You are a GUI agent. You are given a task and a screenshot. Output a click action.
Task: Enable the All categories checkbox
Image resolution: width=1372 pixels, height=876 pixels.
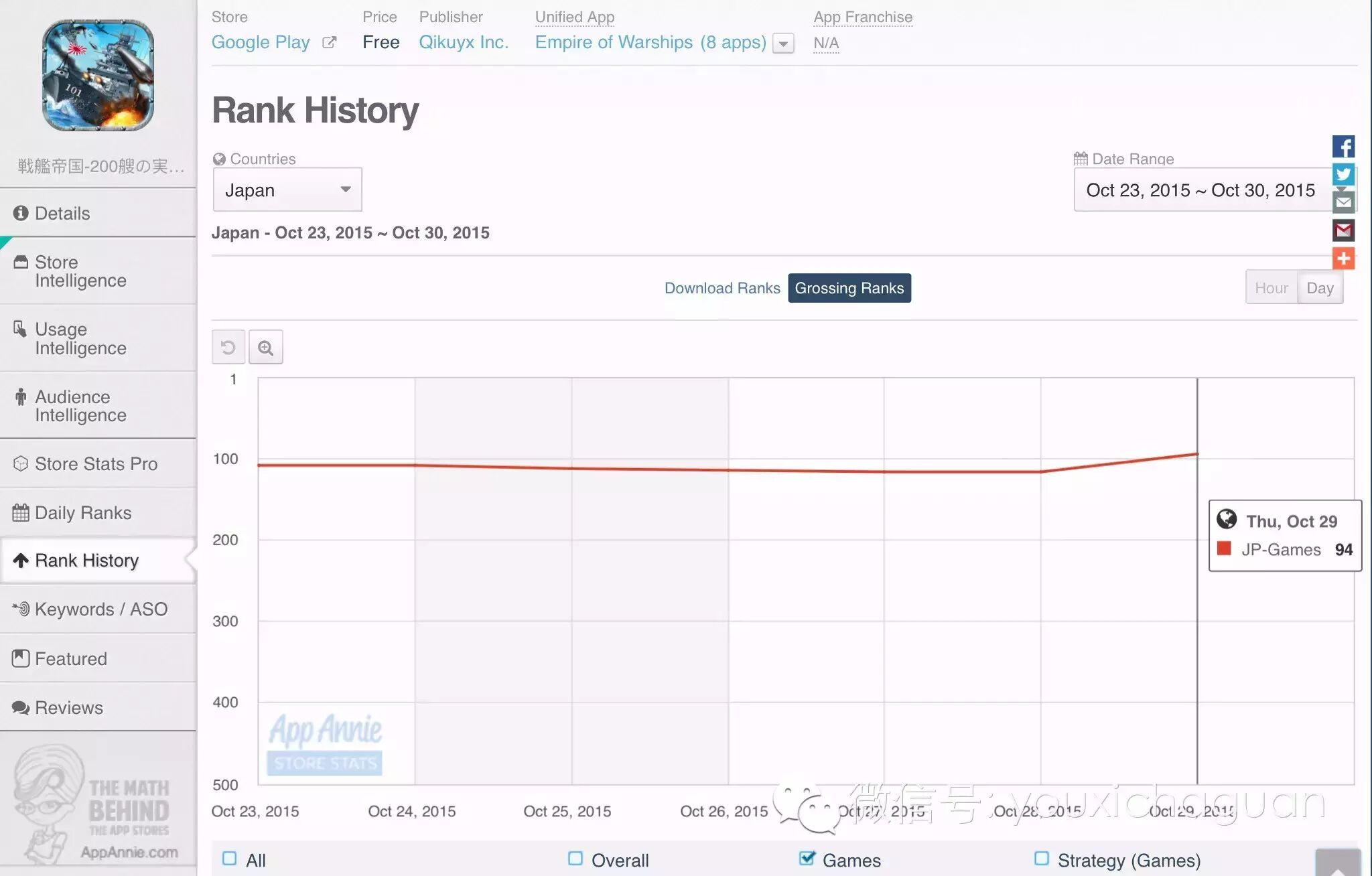click(x=230, y=859)
